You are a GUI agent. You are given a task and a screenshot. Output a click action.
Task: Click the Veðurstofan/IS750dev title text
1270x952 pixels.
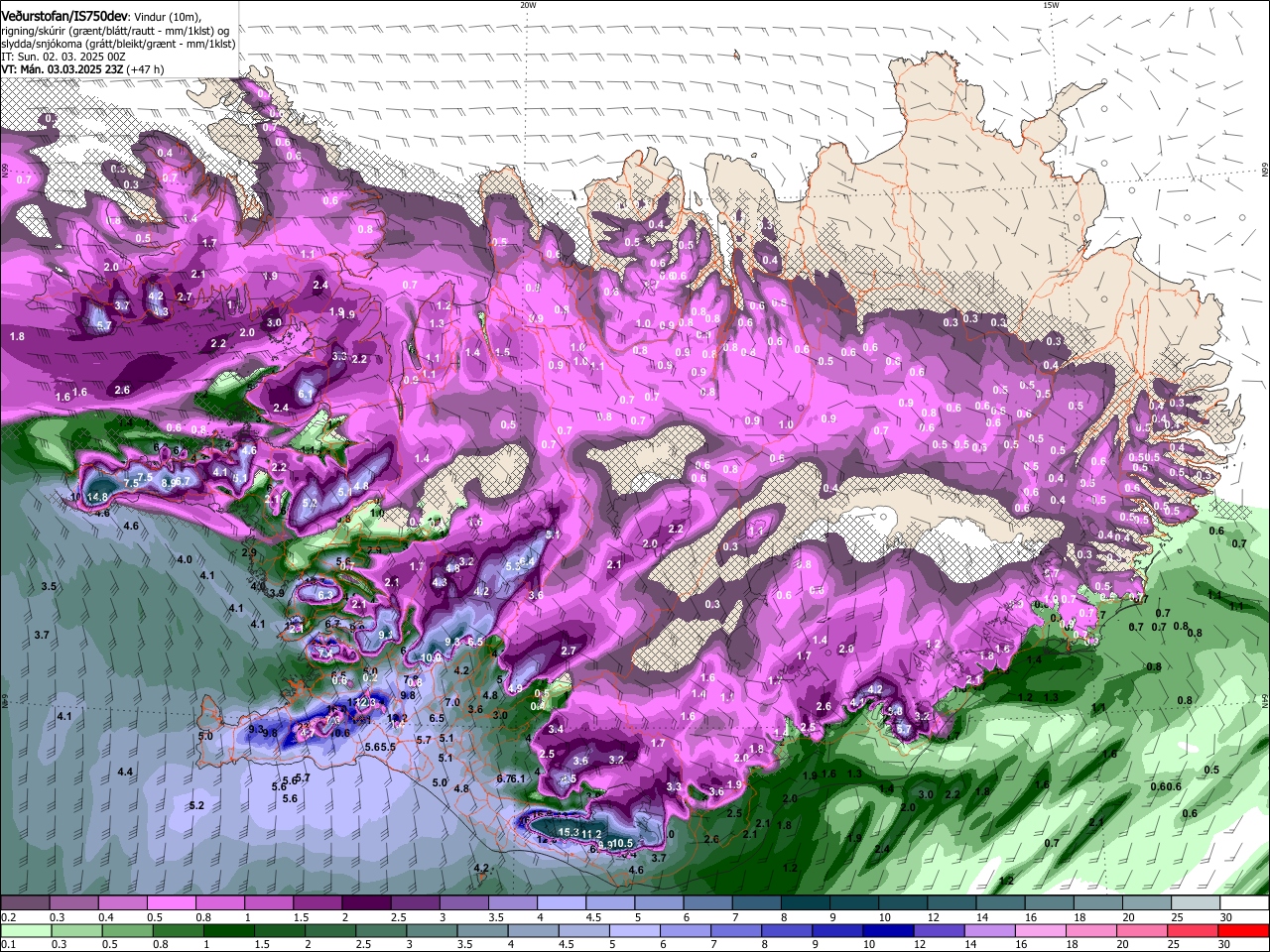[x=63, y=16]
